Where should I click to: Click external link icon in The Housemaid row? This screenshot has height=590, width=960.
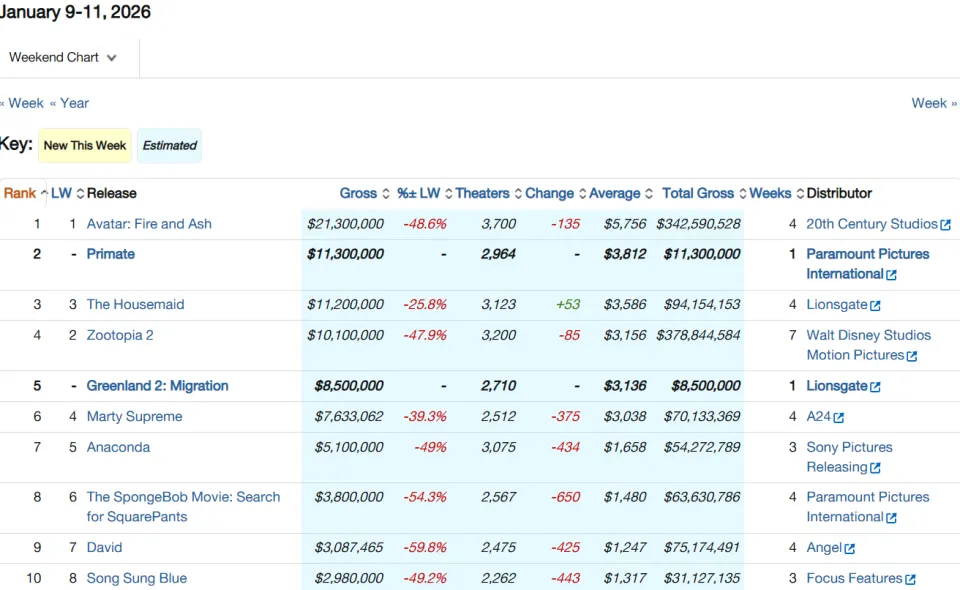[876, 306]
